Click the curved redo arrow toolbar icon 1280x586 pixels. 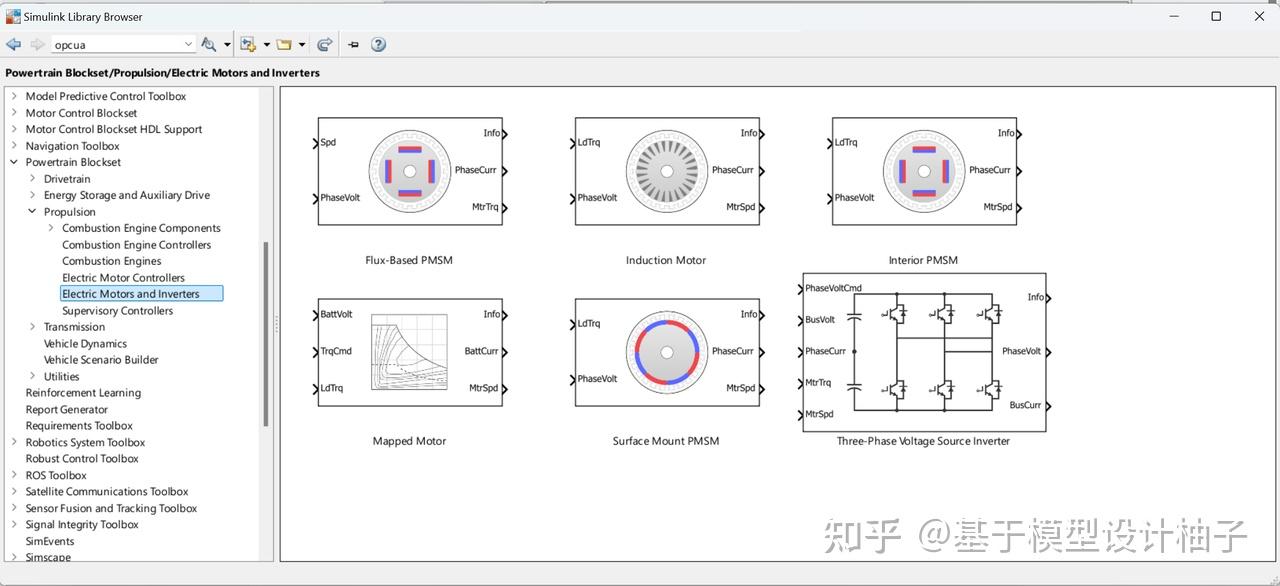[x=324, y=44]
